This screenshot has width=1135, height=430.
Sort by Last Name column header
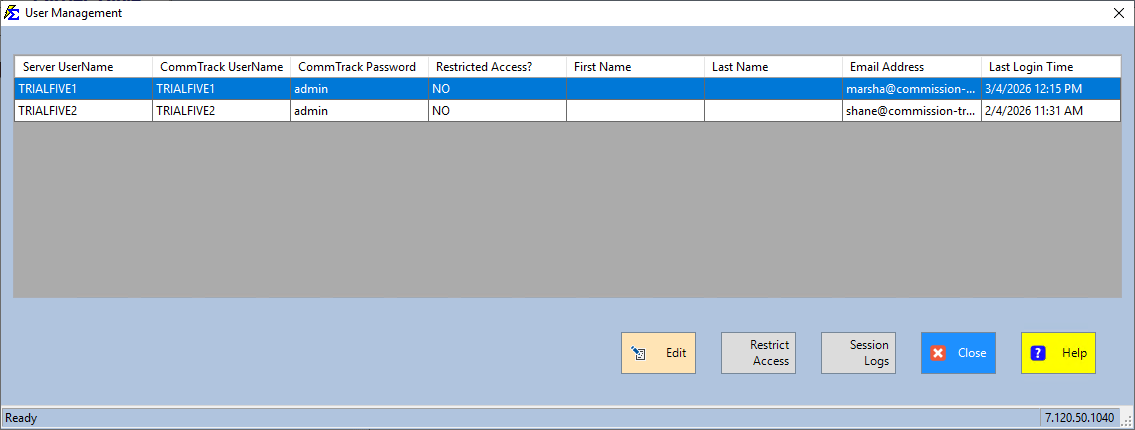(773, 67)
